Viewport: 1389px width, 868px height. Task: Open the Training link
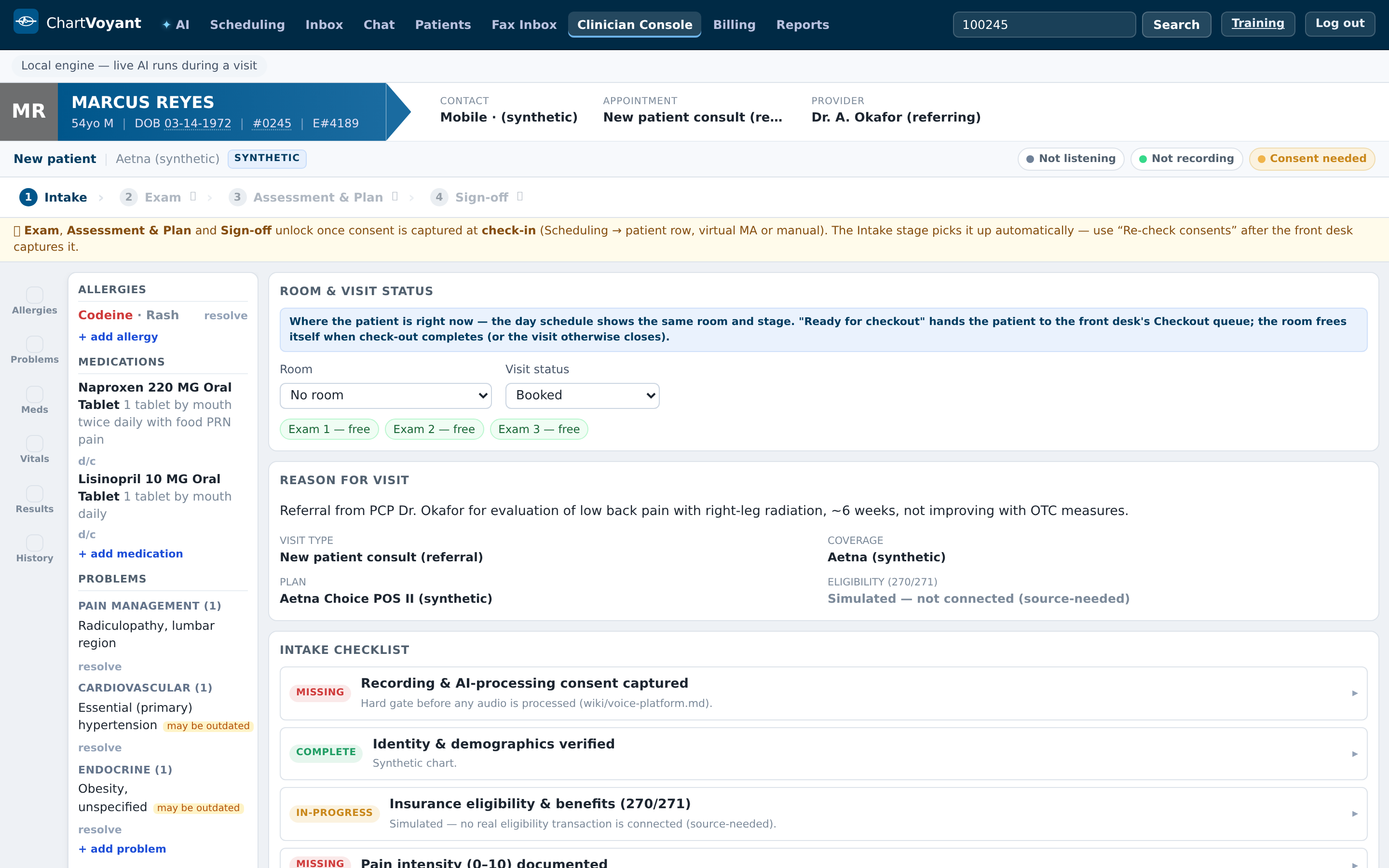pyautogui.click(x=1257, y=24)
